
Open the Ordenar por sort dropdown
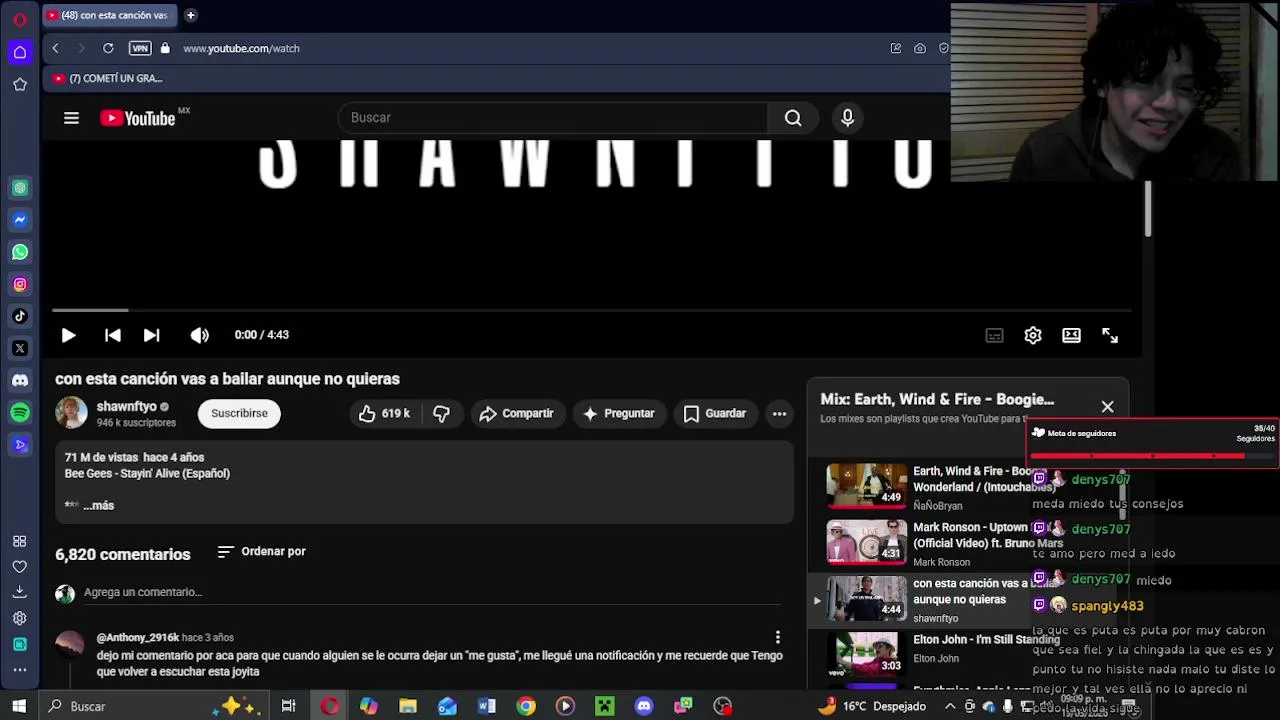(261, 551)
